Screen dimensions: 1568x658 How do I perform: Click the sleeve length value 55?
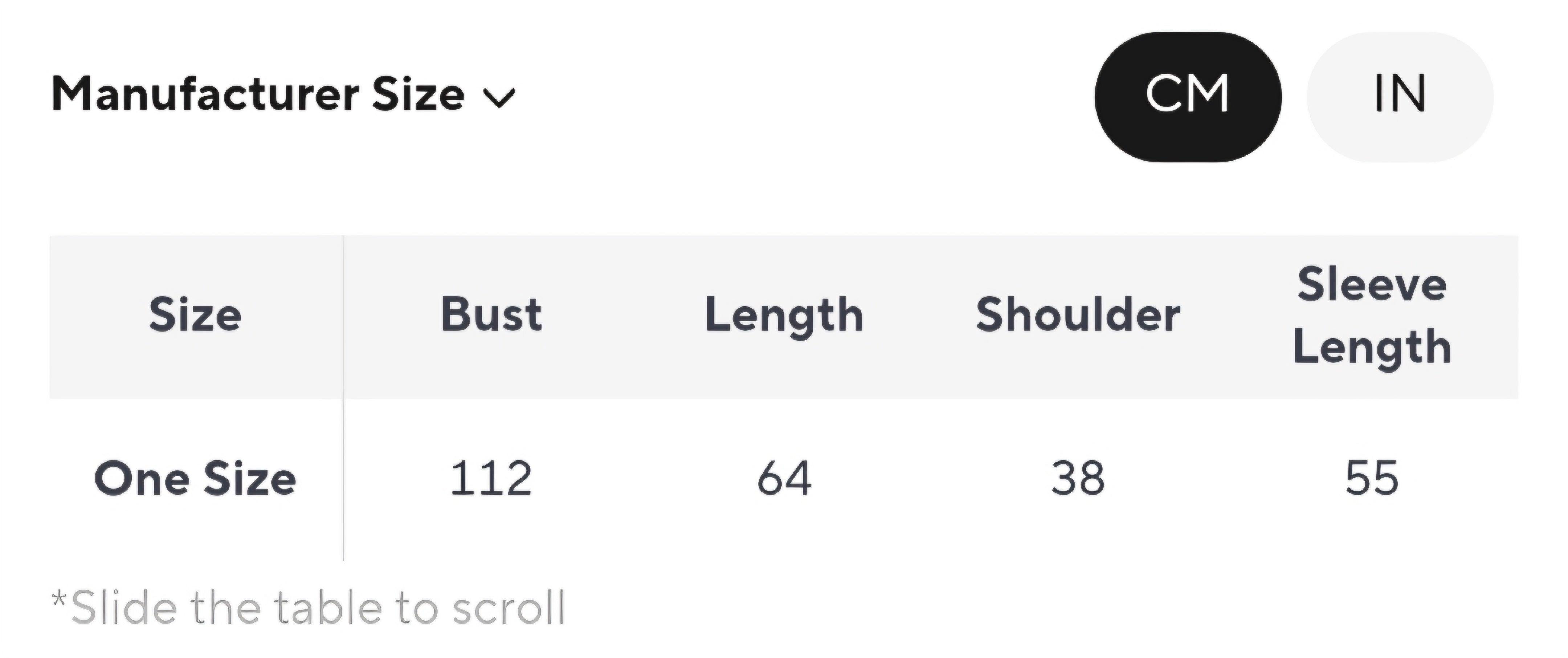pos(1372,479)
